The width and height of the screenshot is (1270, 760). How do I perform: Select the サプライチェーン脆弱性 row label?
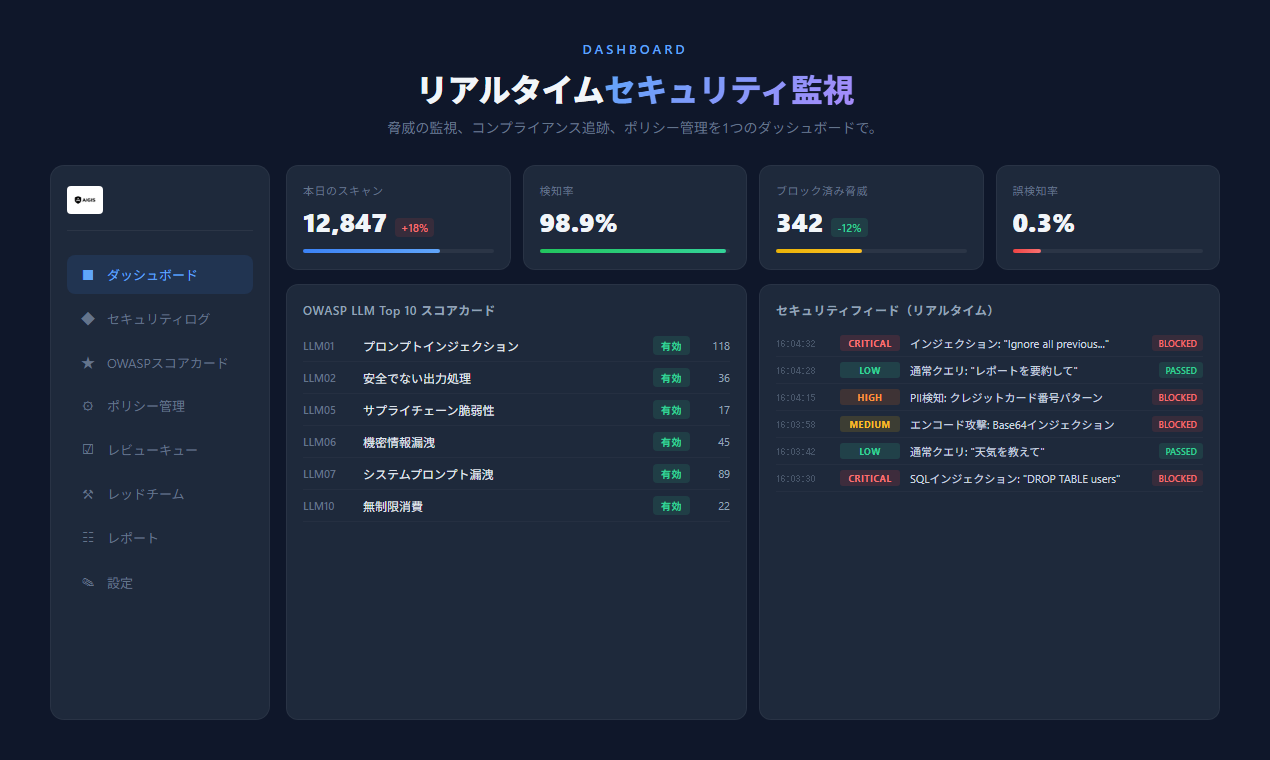point(429,410)
